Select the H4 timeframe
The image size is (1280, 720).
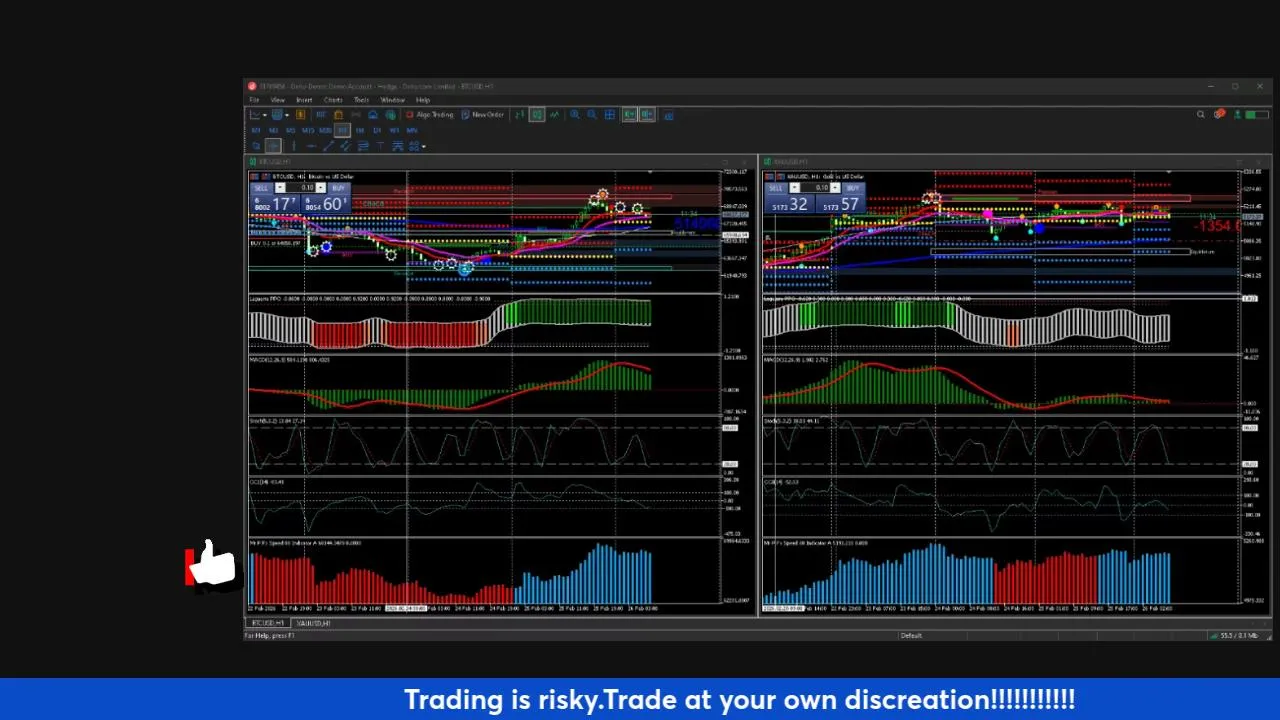point(360,130)
